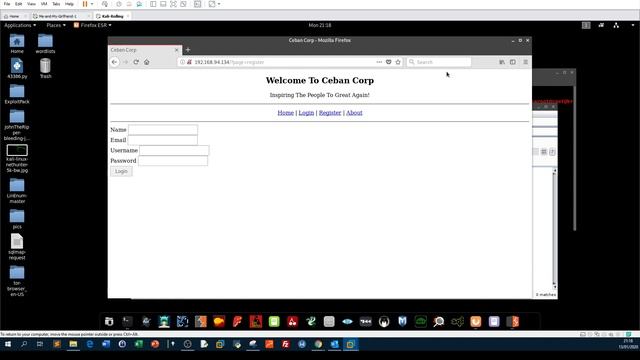Open pics folder on desktop

17,219
